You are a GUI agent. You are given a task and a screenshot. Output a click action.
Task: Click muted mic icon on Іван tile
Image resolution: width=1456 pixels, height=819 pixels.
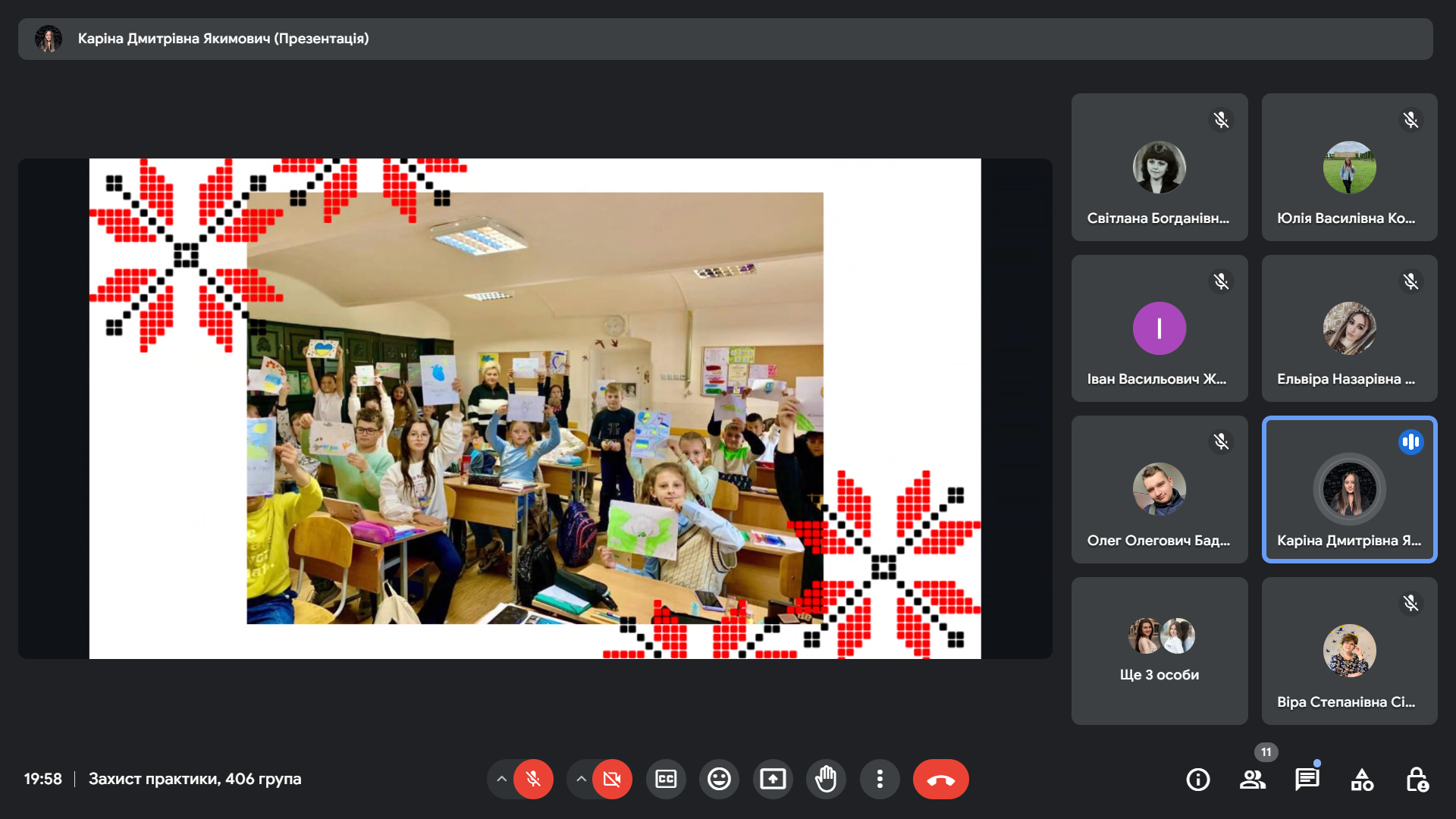pos(1221,281)
